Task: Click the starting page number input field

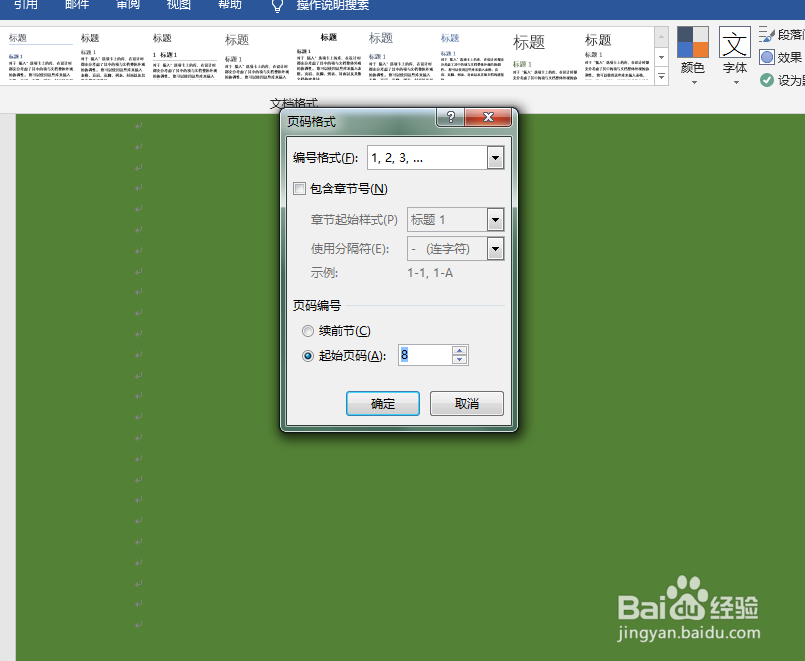Action: point(427,355)
